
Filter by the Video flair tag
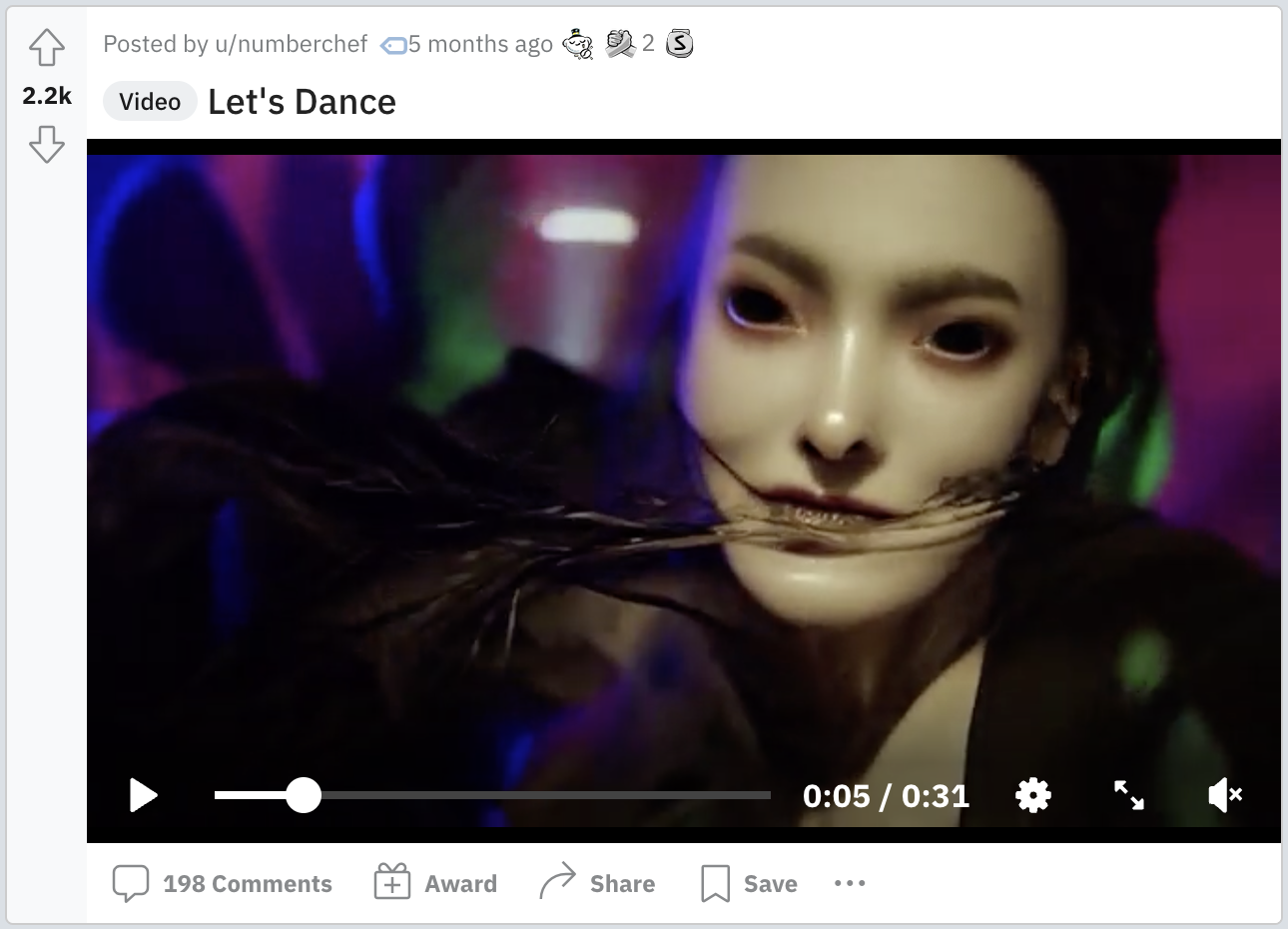point(150,102)
